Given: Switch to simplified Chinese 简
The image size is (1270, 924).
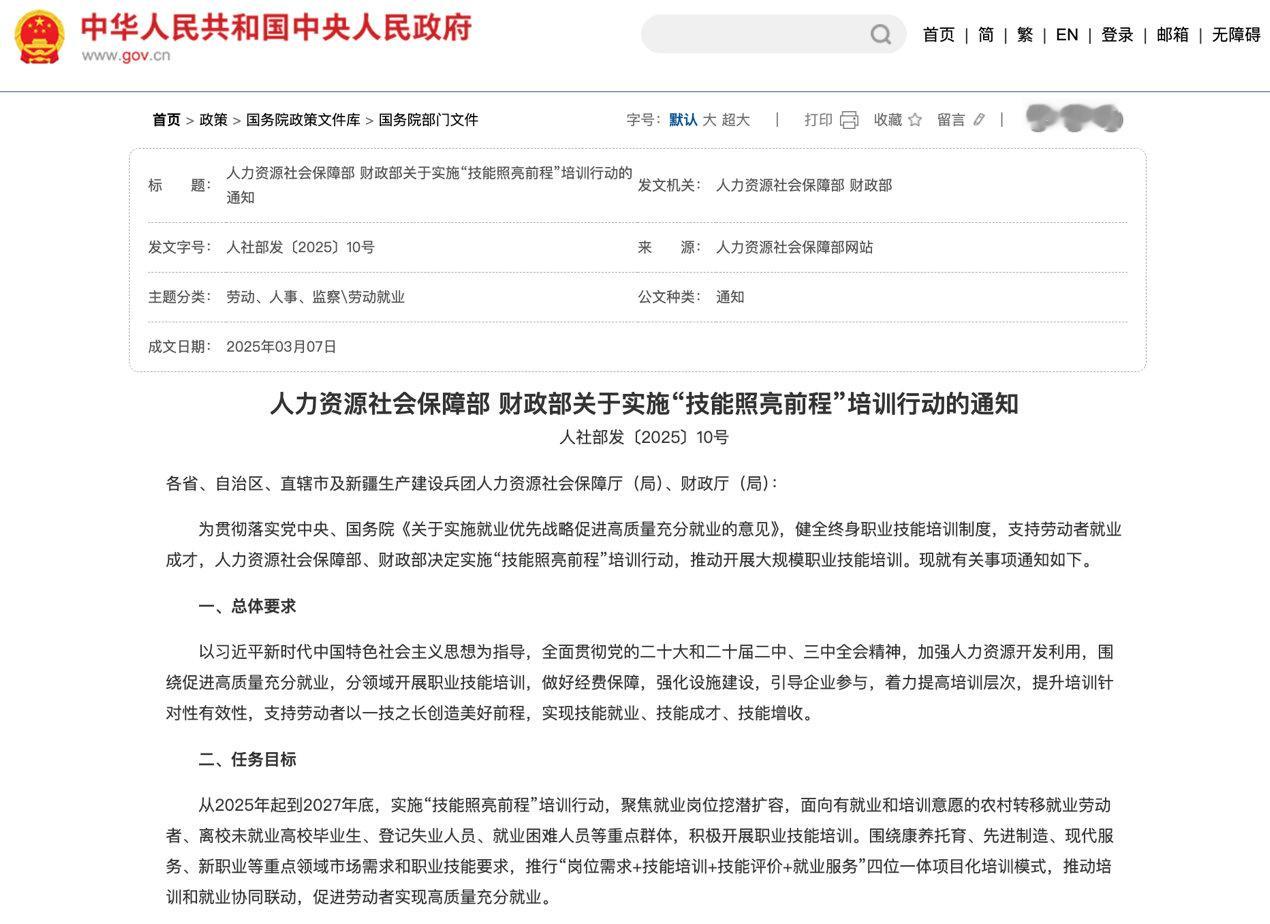Looking at the screenshot, I should (986, 35).
